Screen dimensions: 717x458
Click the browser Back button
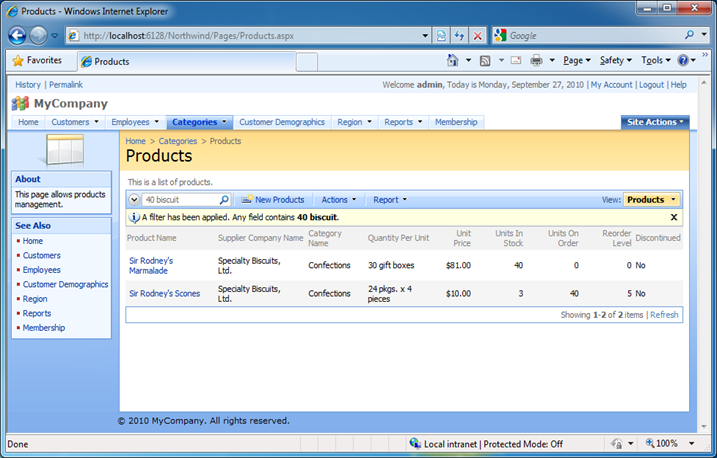point(18,35)
